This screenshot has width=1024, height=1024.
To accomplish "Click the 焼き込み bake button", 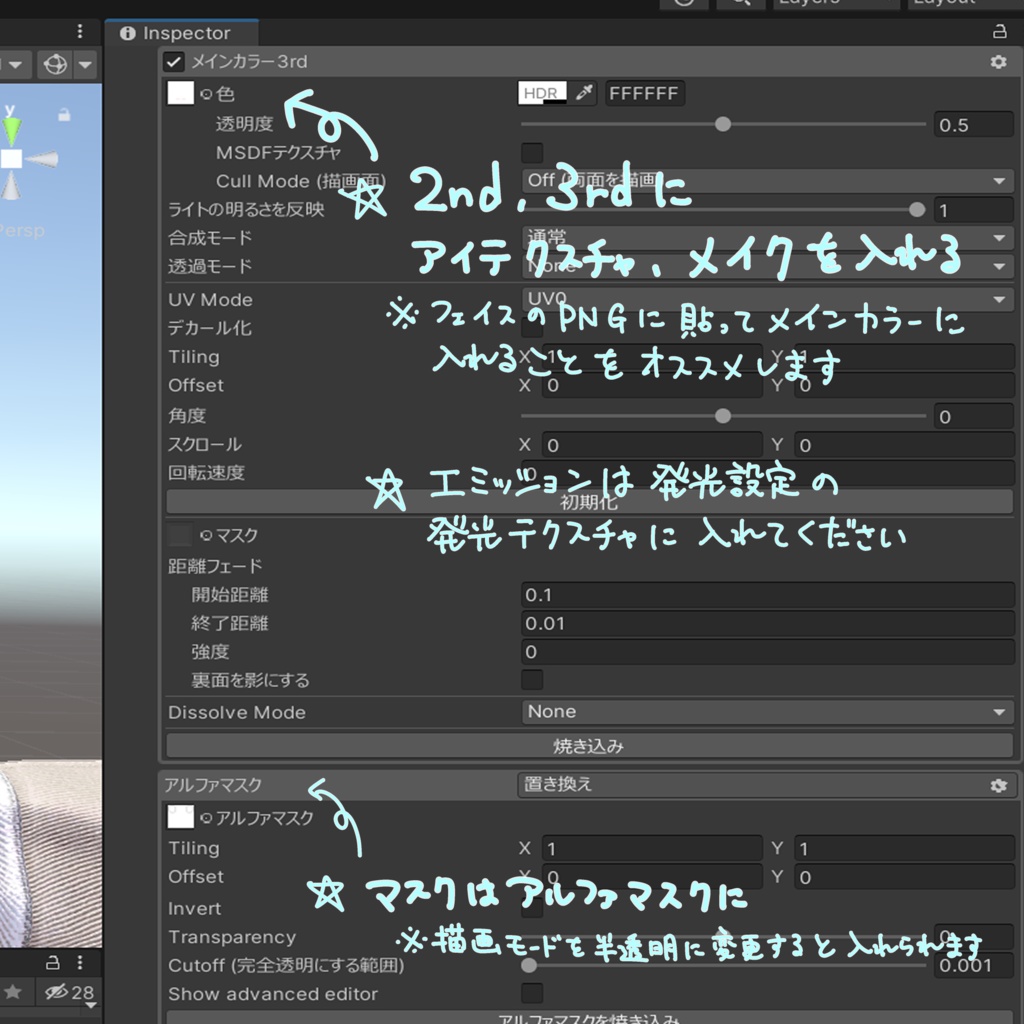I will pos(589,746).
